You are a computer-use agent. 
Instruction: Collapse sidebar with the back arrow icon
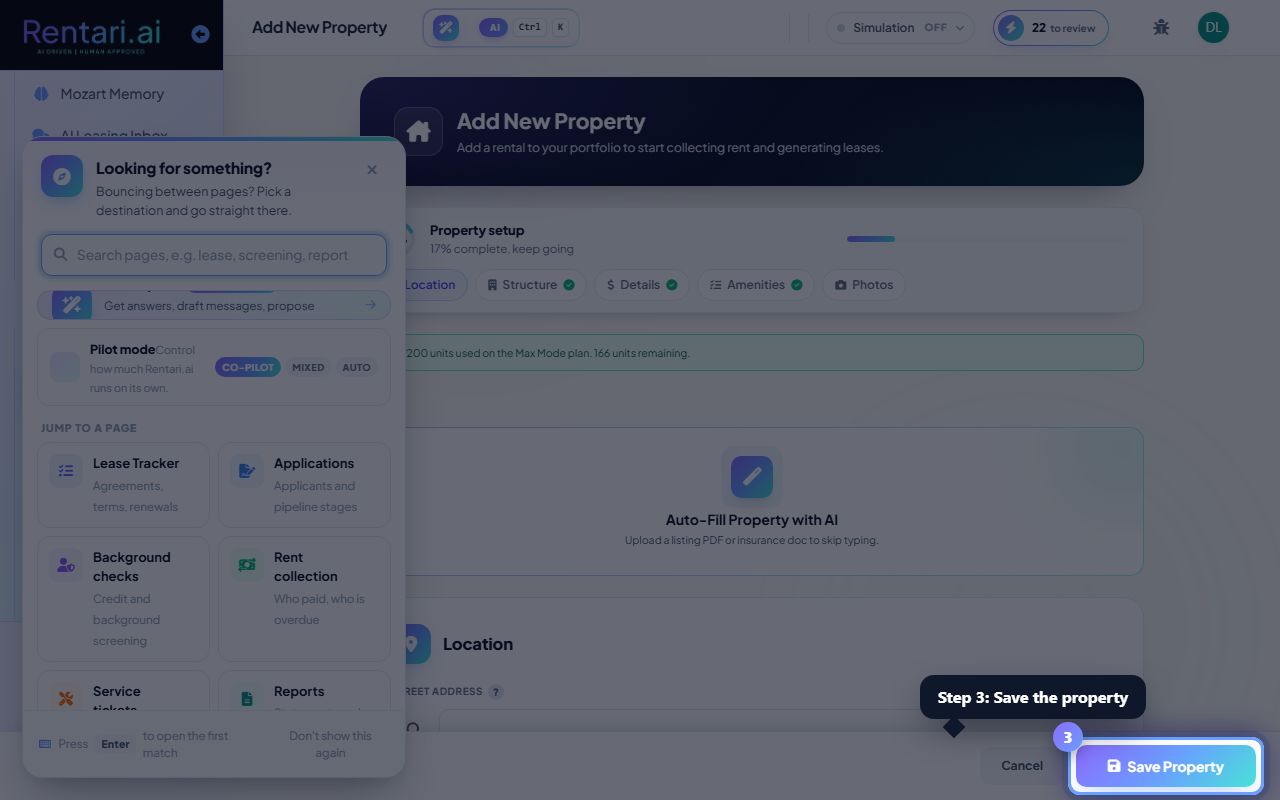pyautogui.click(x=200, y=34)
